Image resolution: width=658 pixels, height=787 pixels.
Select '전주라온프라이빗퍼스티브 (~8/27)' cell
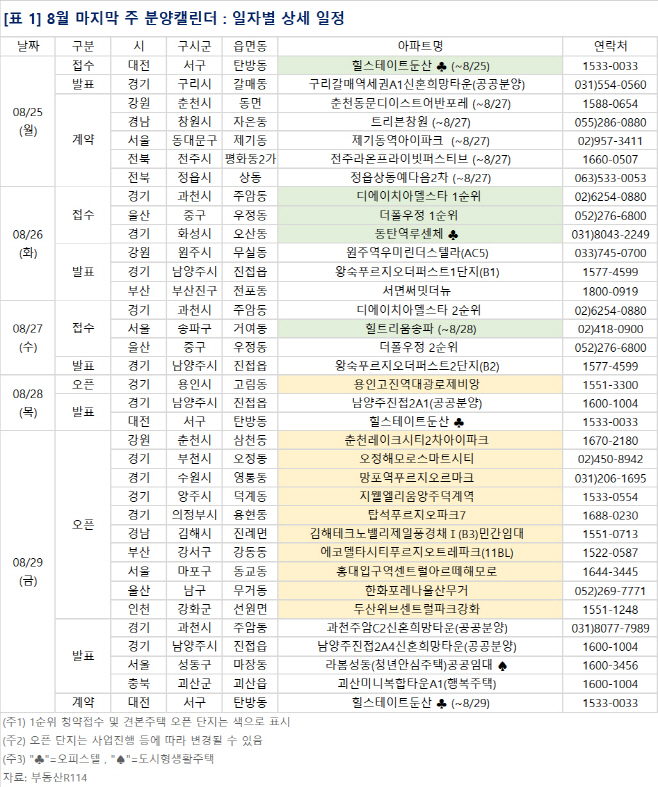coord(420,159)
